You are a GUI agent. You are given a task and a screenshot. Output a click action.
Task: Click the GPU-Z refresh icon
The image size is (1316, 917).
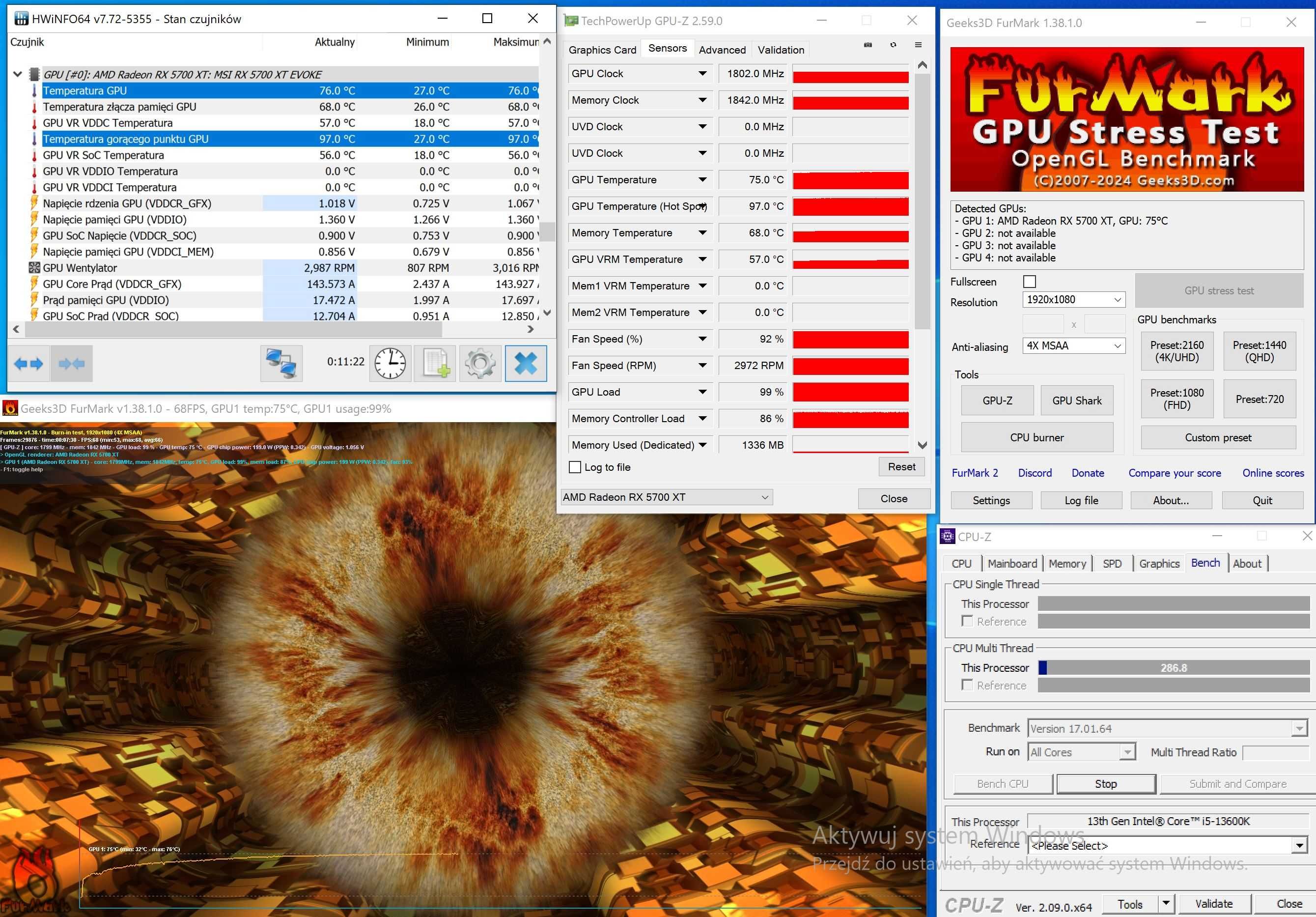(893, 45)
